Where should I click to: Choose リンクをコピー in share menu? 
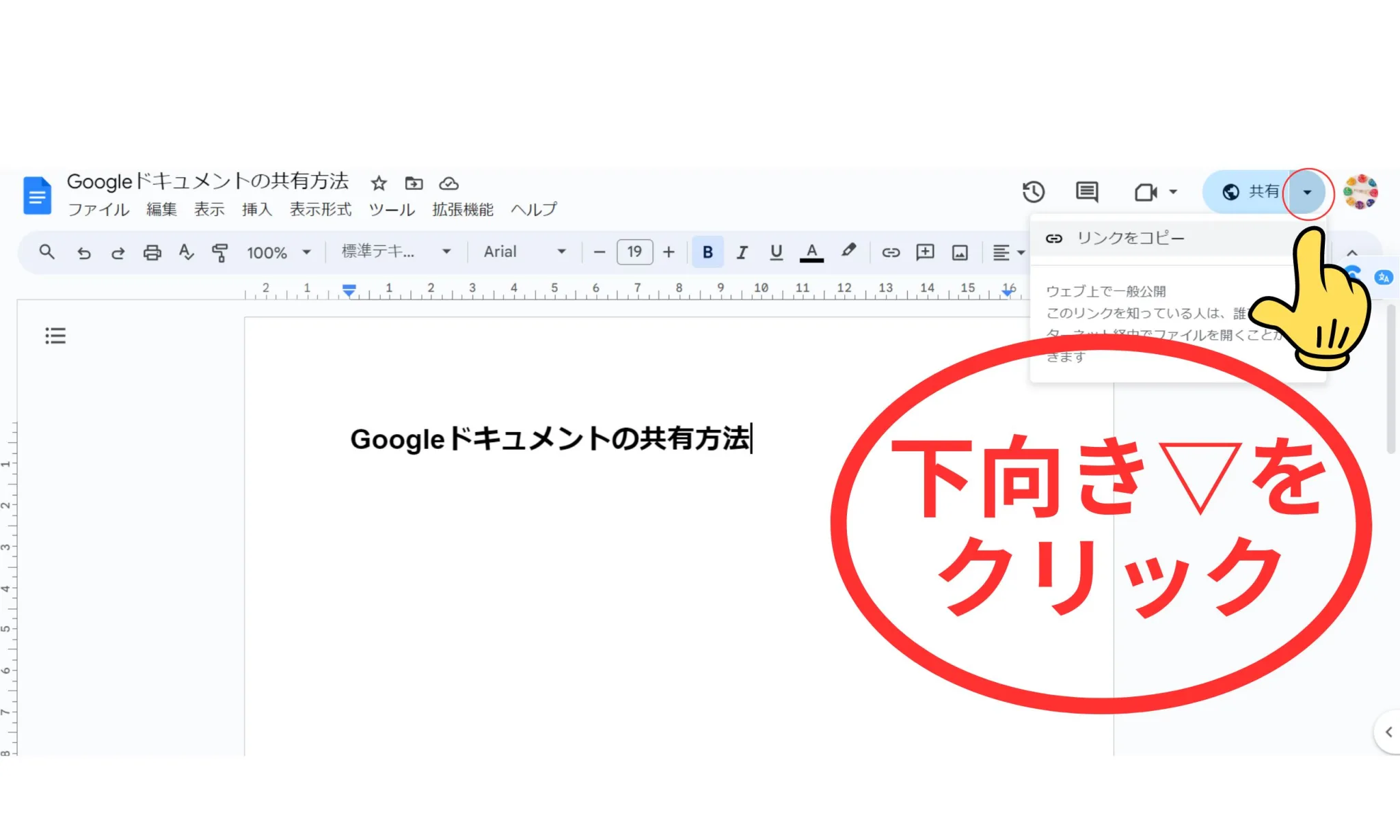pos(1162,239)
